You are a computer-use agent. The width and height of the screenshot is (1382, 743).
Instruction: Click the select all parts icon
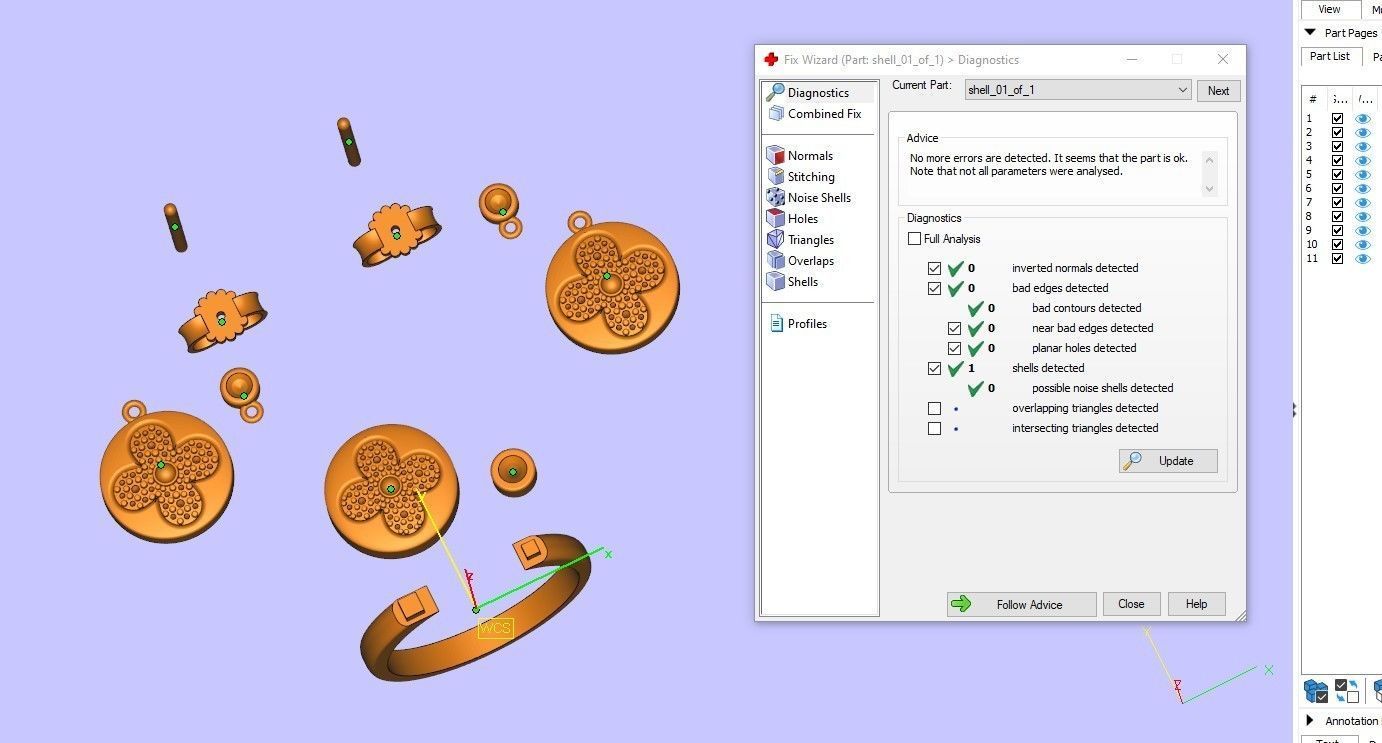[1316, 691]
